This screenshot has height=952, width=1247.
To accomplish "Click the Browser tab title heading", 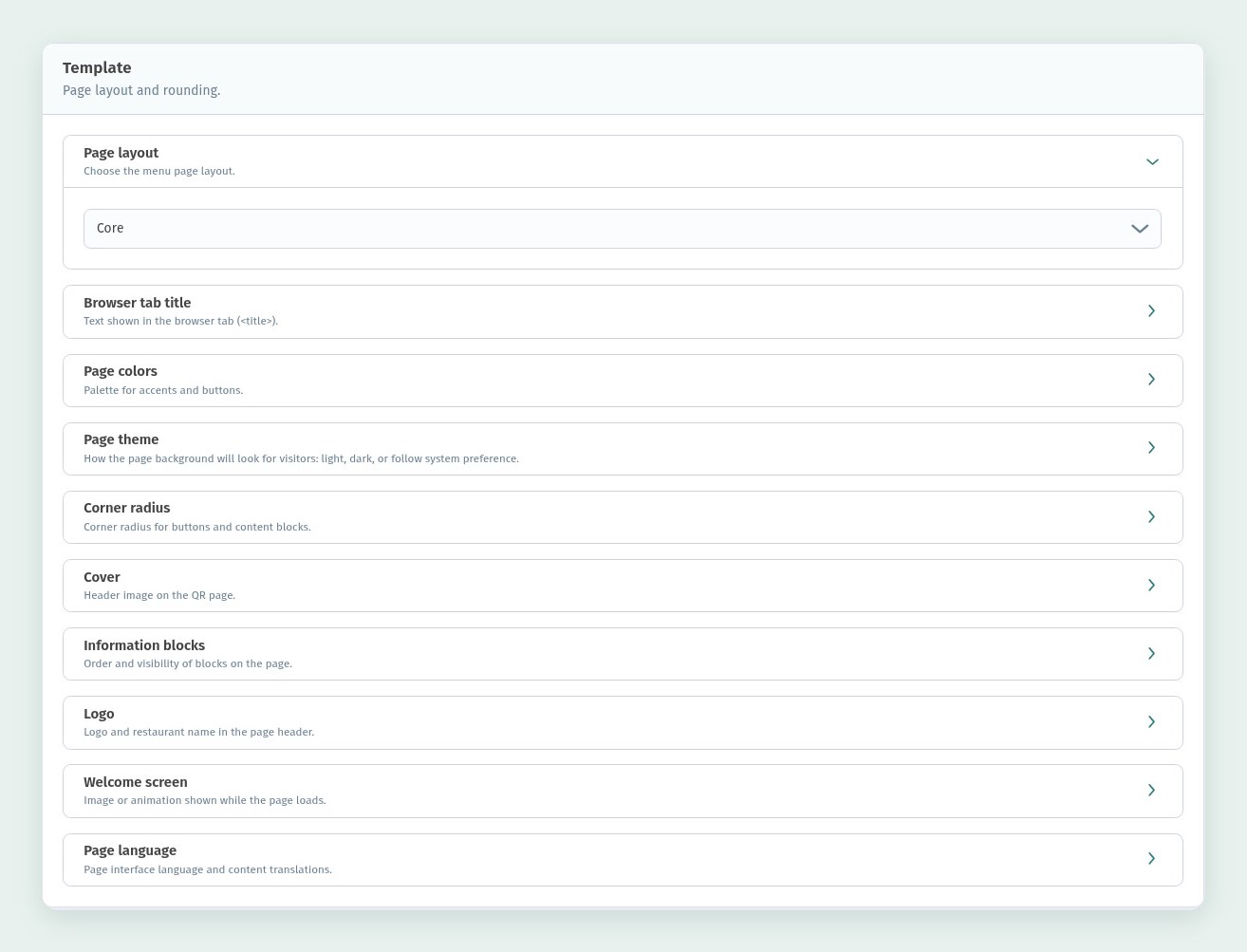I will pos(137,303).
